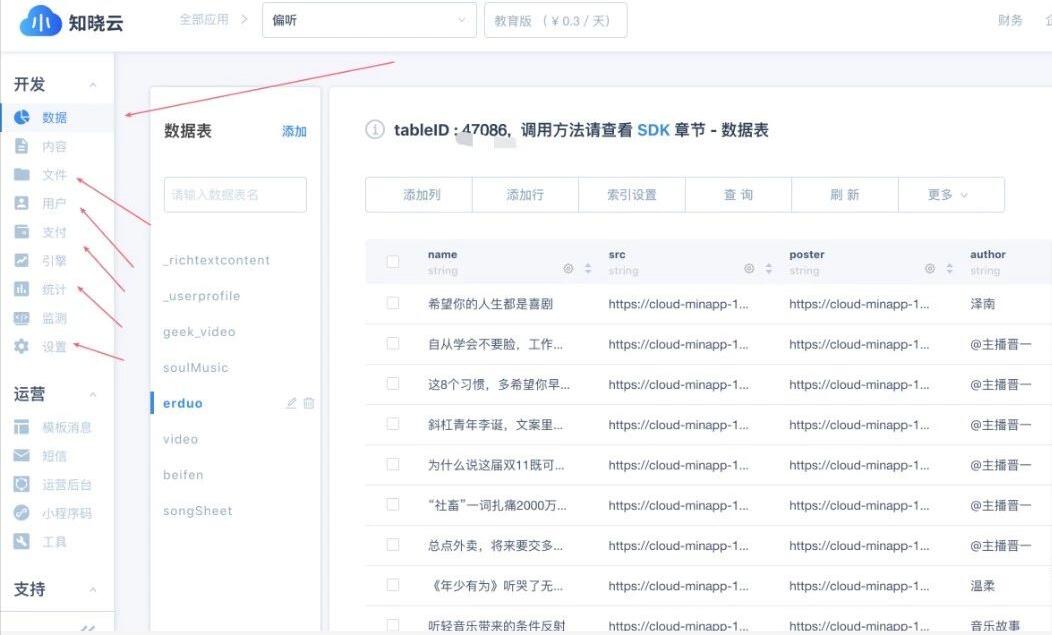Image resolution: width=1052 pixels, height=635 pixels.
Task: Click the data table name search field
Action: click(235, 195)
